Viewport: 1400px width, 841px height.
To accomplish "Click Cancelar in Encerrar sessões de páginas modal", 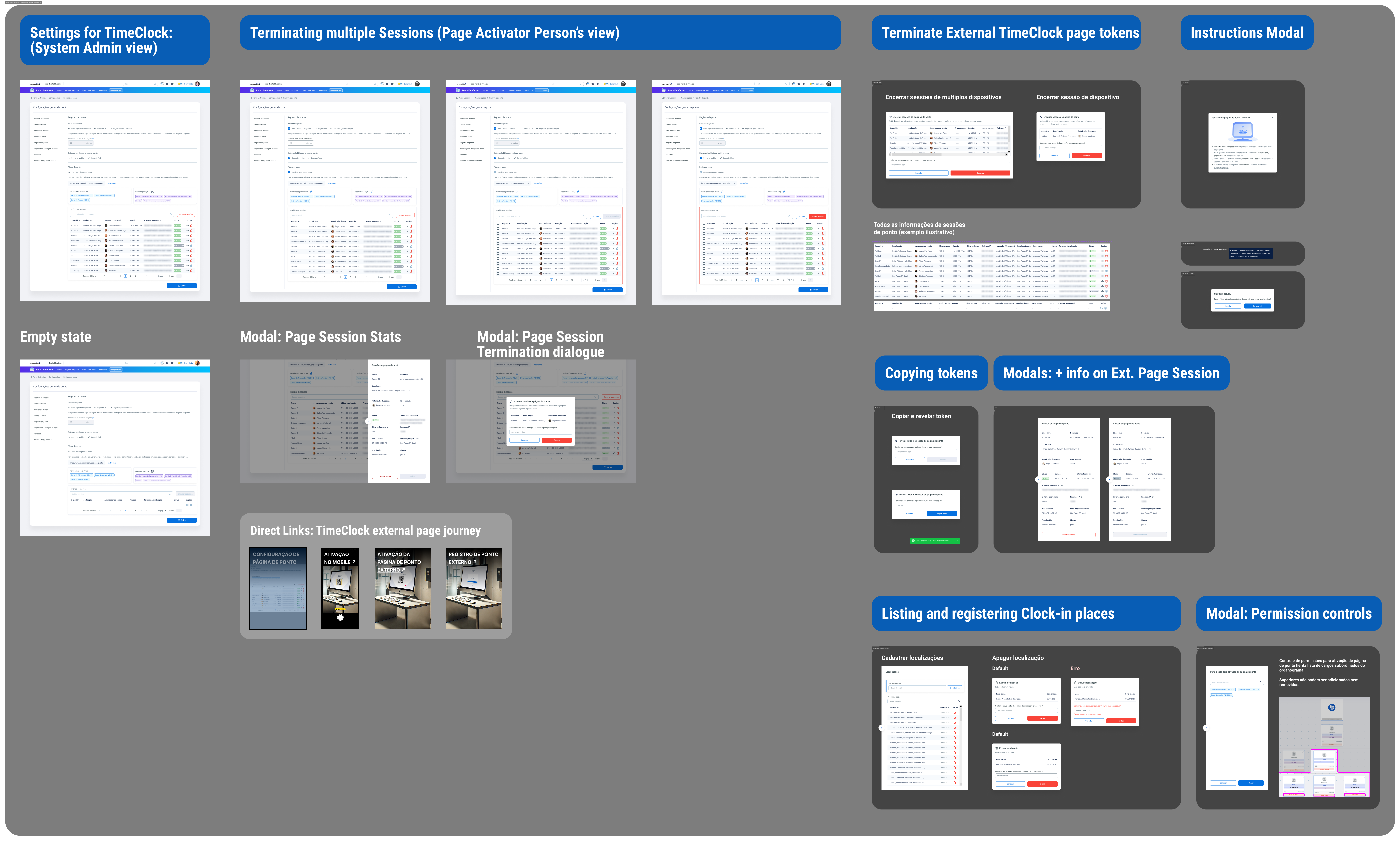I will point(919,173).
